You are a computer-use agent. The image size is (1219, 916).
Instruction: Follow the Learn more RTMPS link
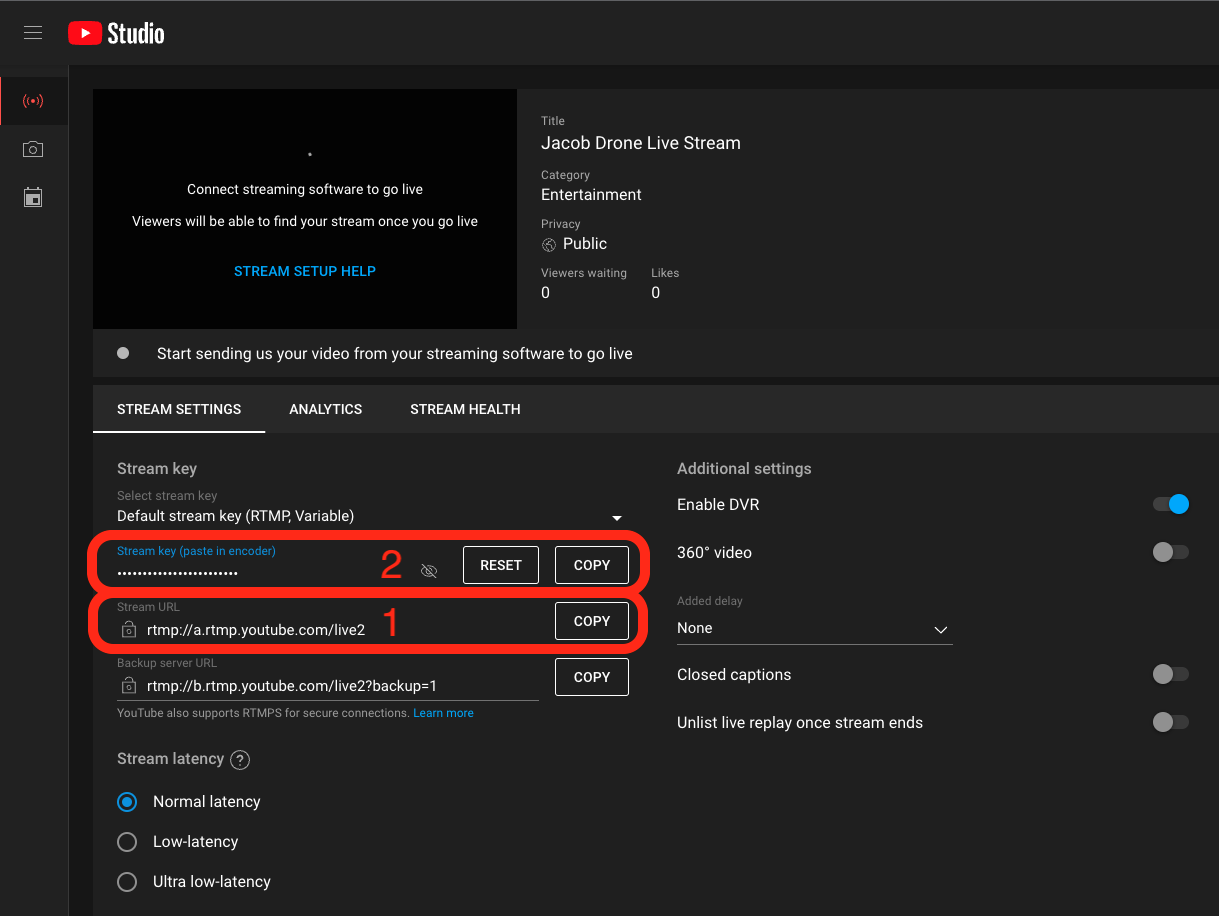[444, 713]
